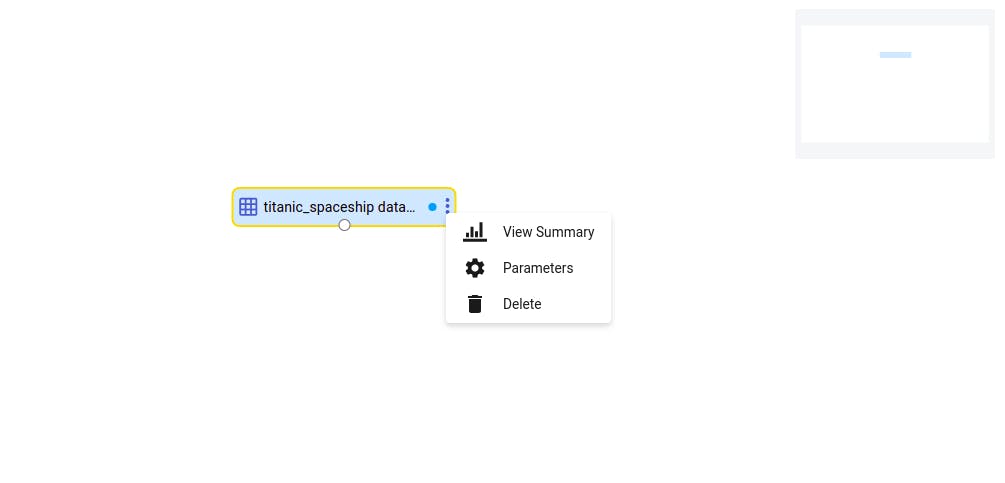Screen dimensions: 1005x483
Task: Click the gear icon beside Parameters
Action: tap(475, 268)
